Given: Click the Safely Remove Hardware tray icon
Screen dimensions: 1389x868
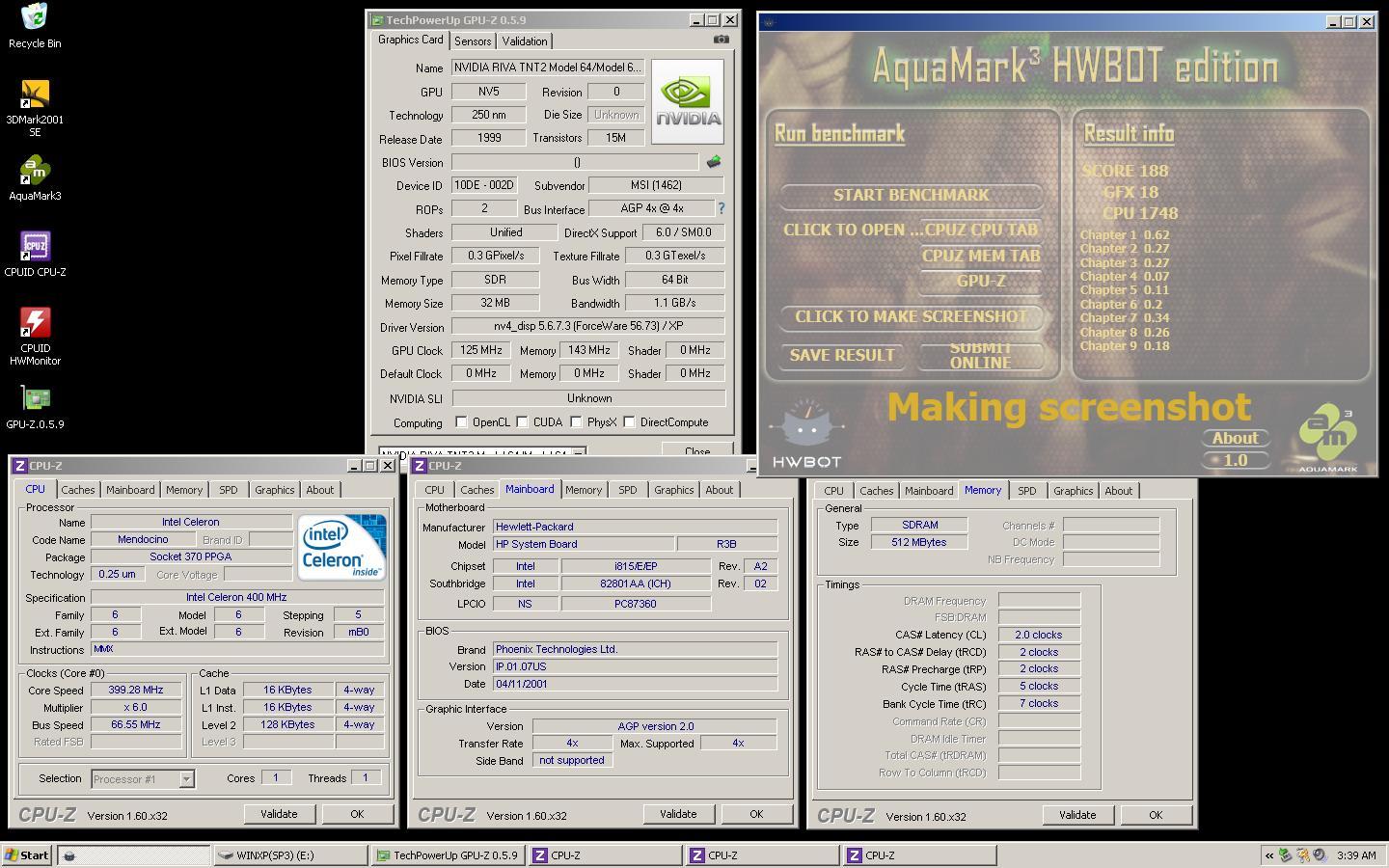Looking at the screenshot, I should coord(1285,854).
